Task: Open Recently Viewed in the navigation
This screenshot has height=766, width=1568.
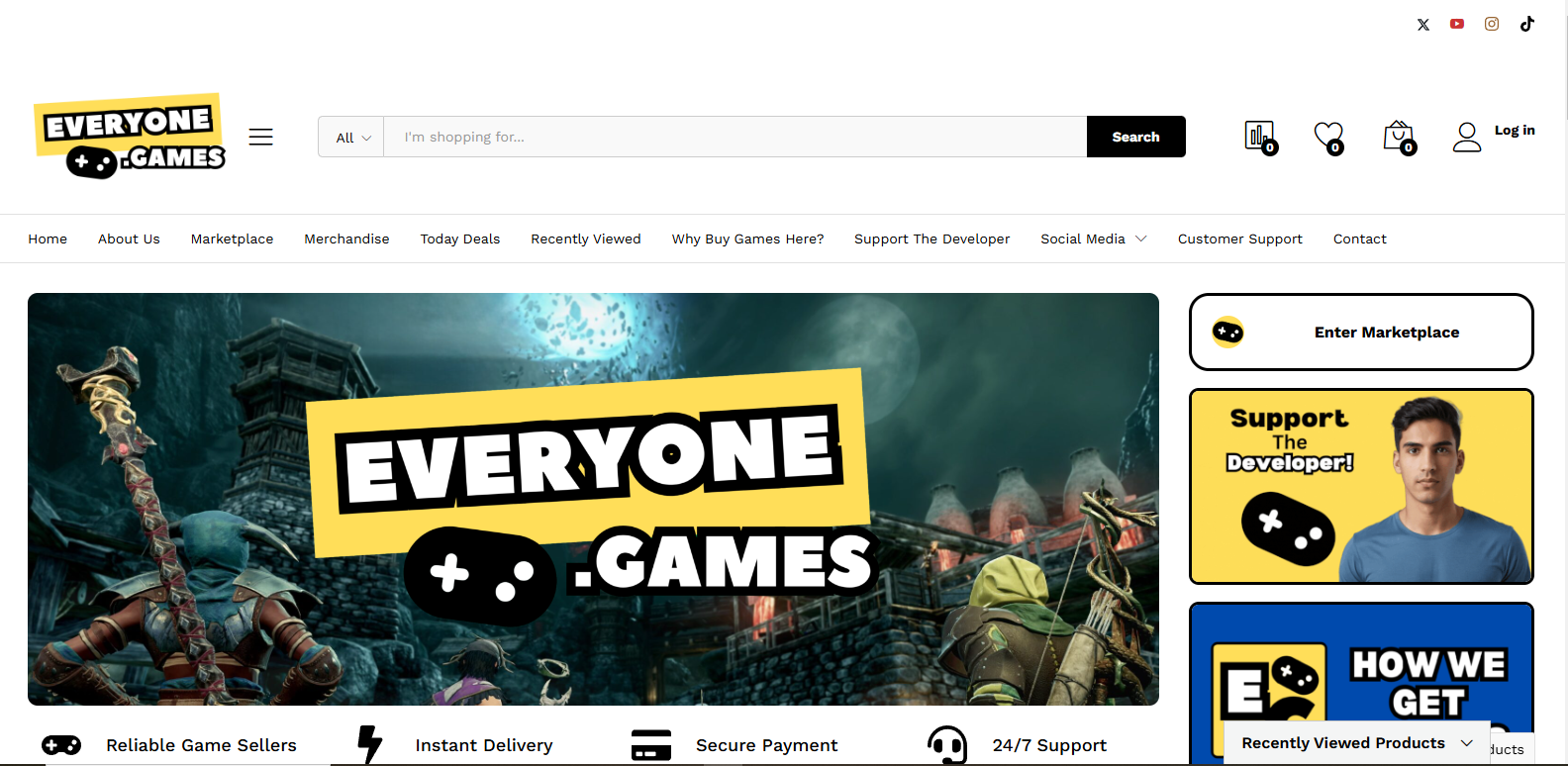Action: click(586, 239)
